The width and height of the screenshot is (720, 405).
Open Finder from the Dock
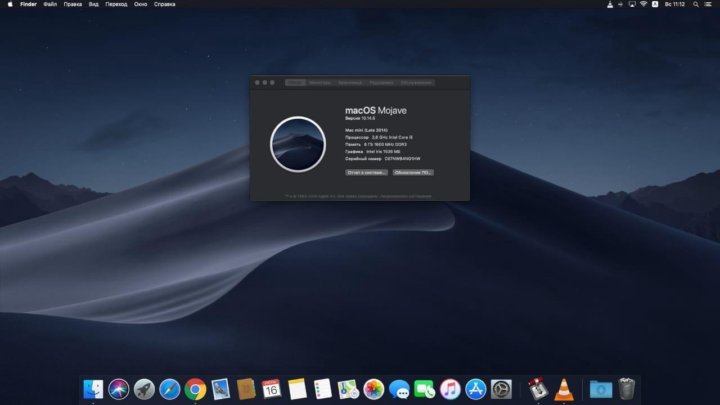93,389
